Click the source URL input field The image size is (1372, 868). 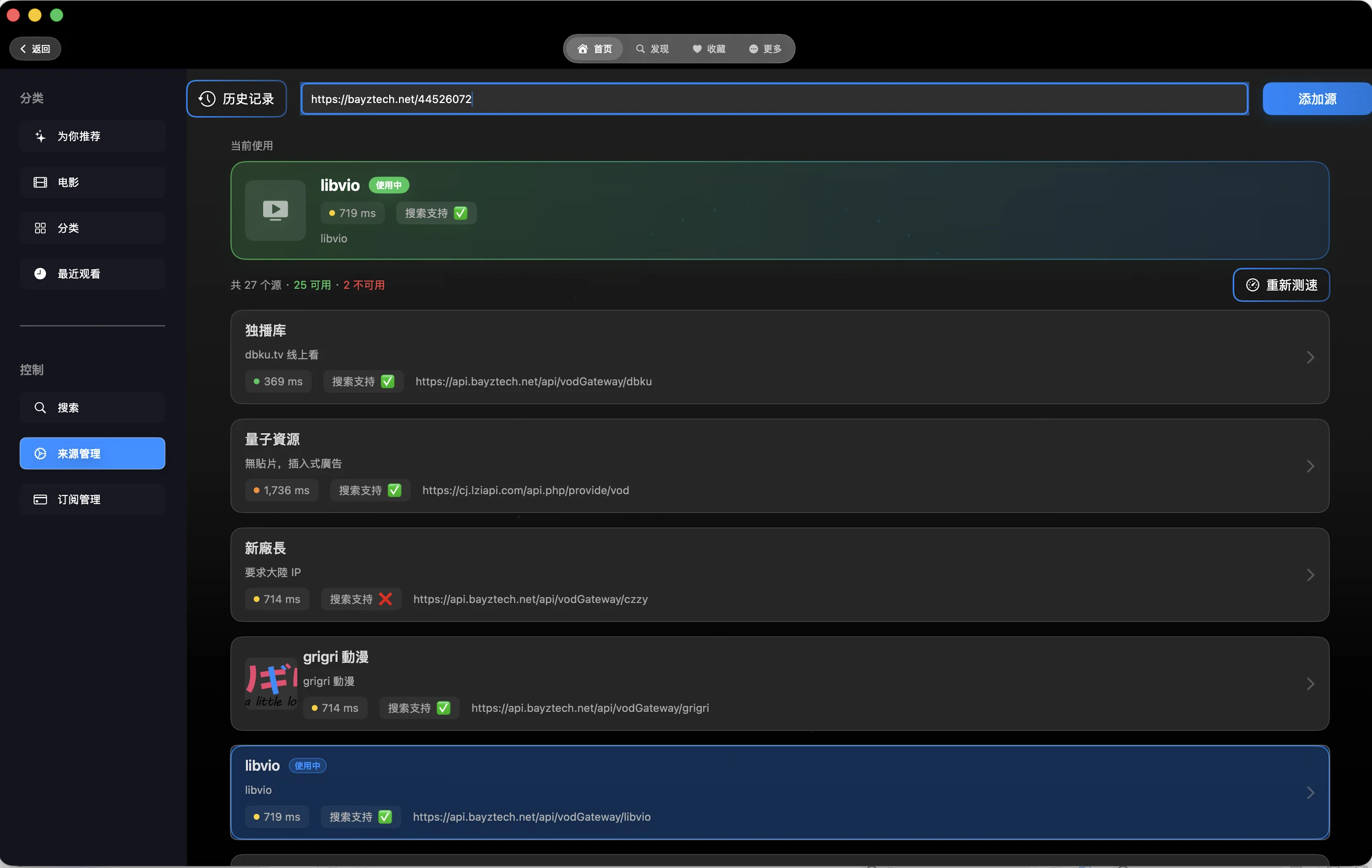pos(774,99)
